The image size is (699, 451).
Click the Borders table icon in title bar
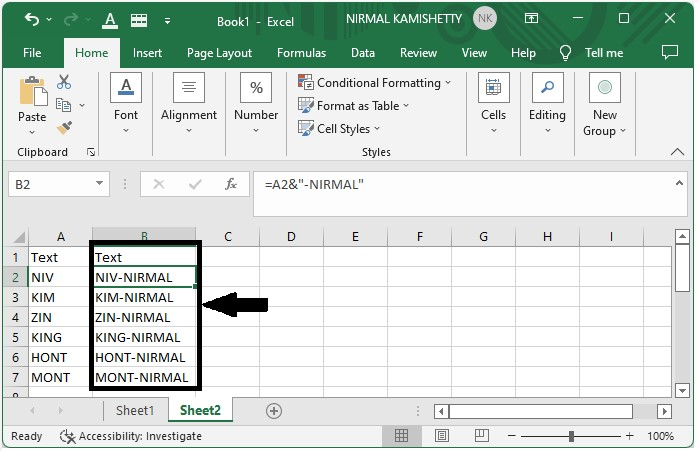pyautogui.click(x=139, y=20)
